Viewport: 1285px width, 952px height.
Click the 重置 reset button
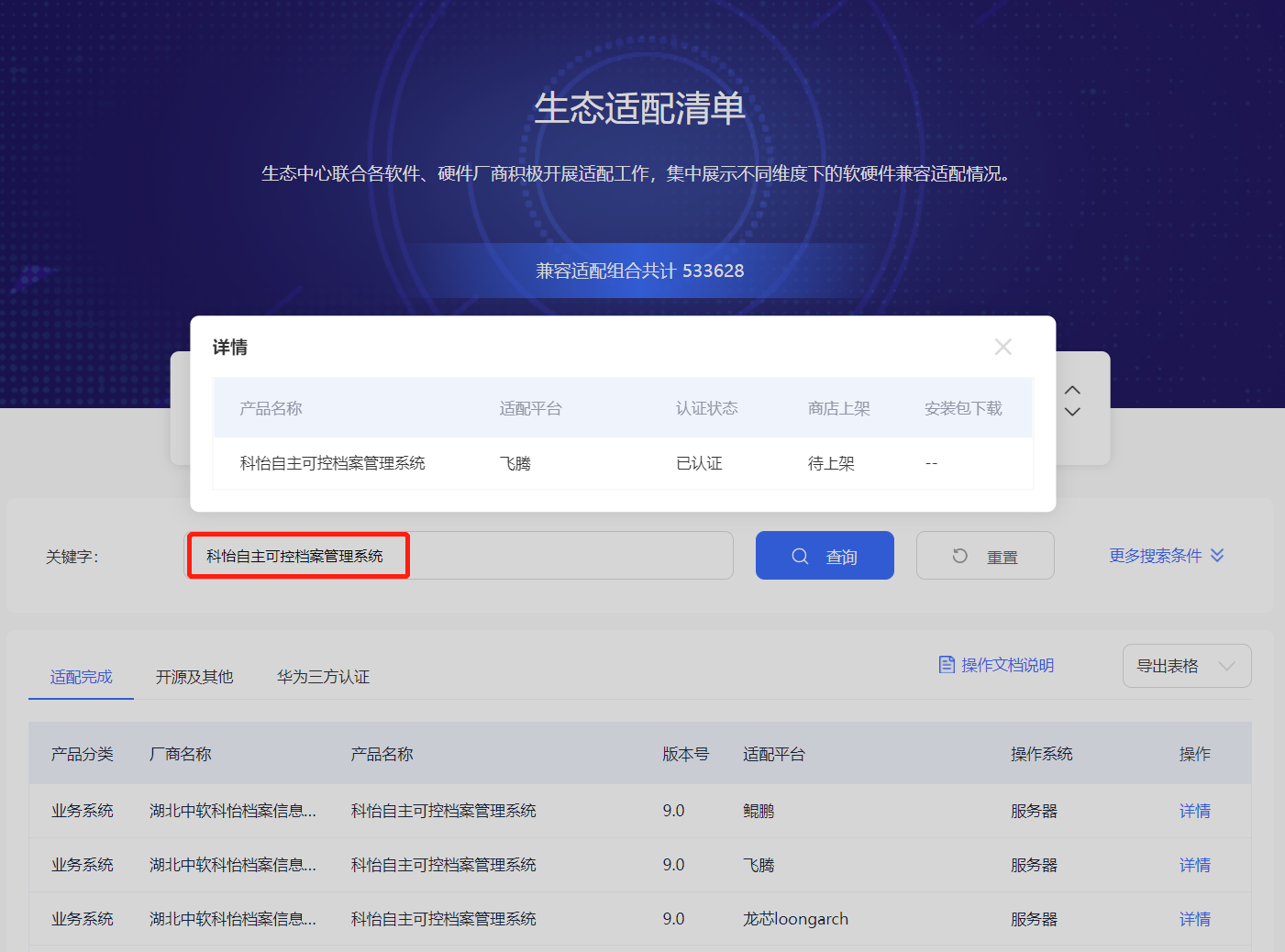pyautogui.click(x=985, y=556)
